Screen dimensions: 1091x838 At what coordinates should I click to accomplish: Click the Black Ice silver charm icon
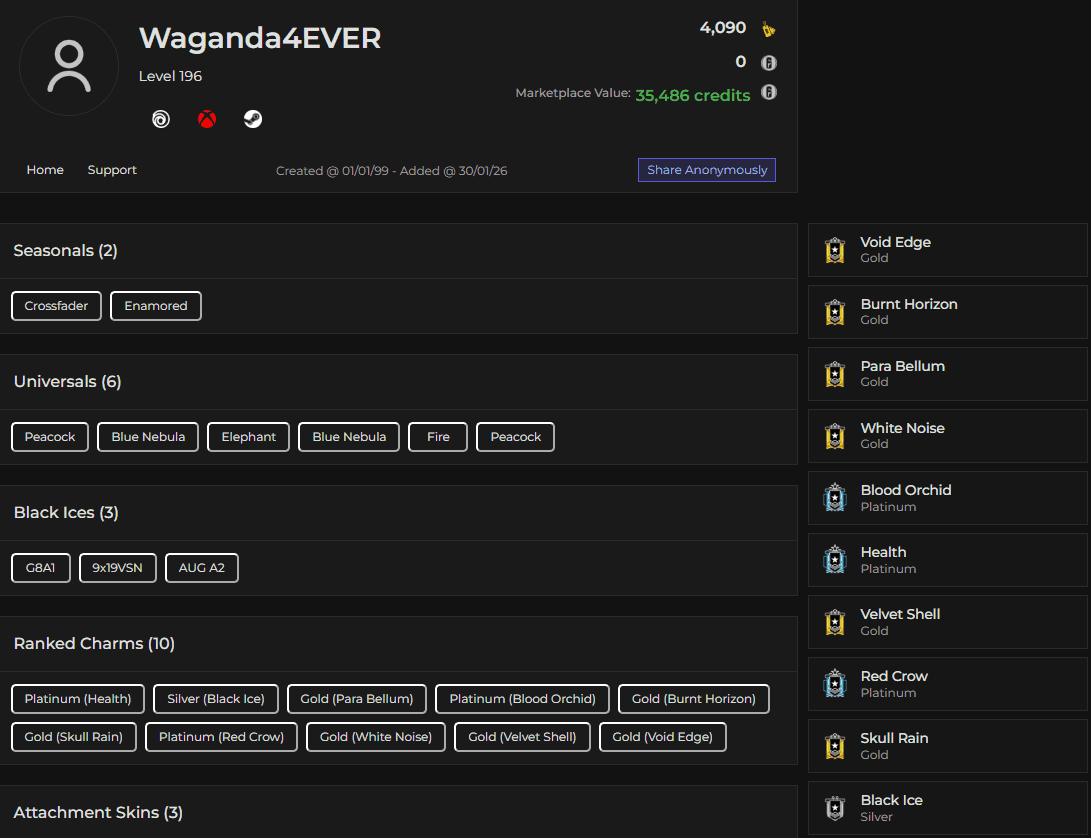[x=835, y=808]
